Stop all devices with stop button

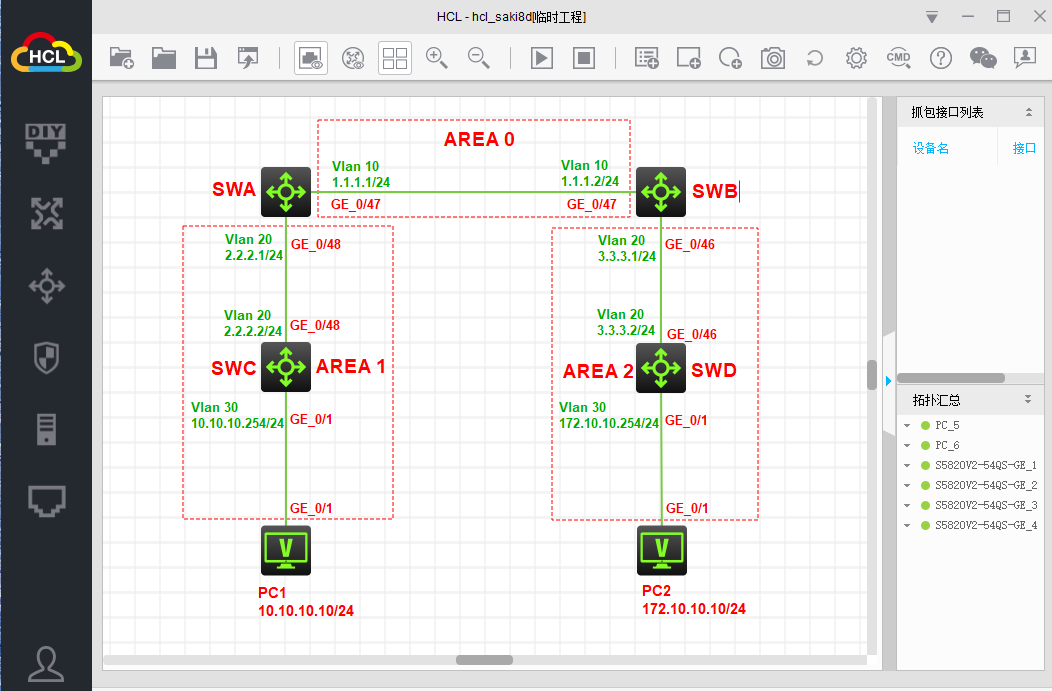(x=584, y=58)
